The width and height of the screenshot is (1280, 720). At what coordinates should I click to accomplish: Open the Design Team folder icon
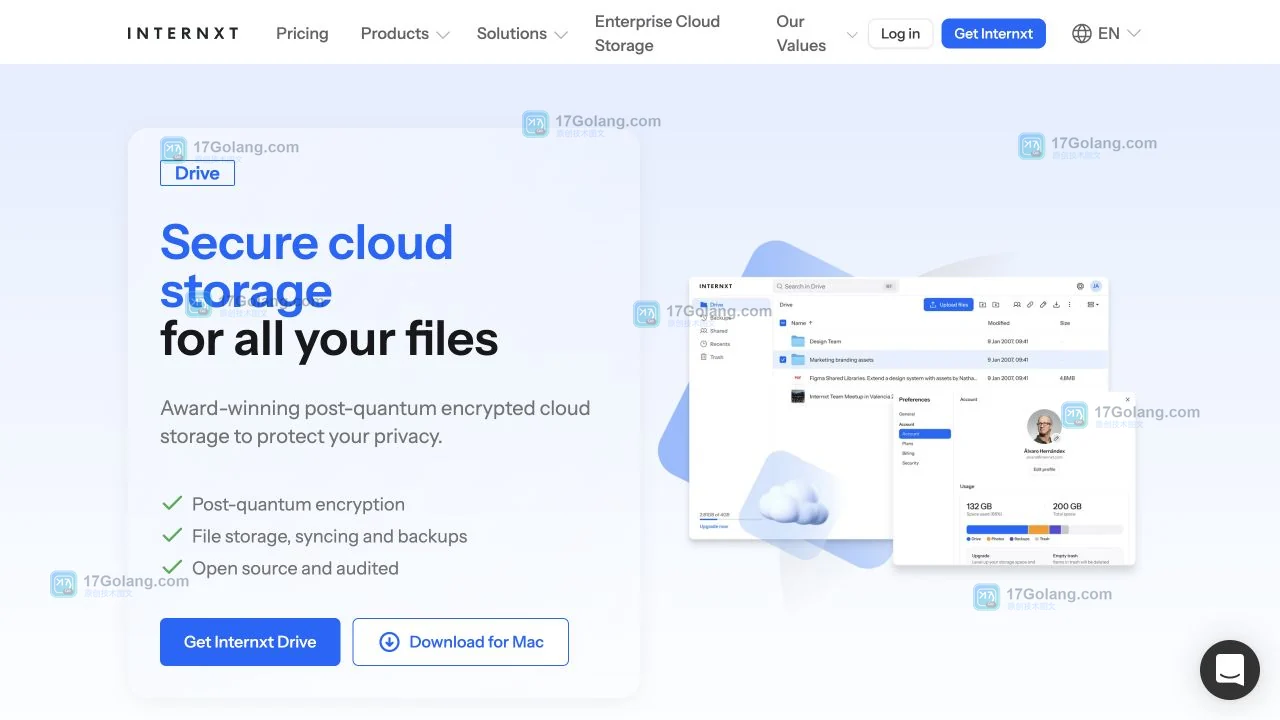pyautogui.click(x=798, y=341)
